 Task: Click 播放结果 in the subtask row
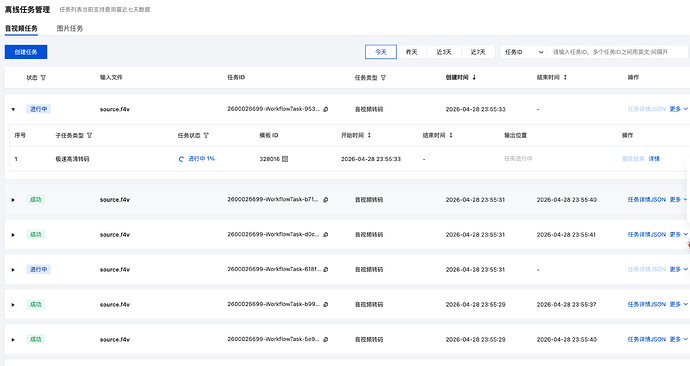633,159
